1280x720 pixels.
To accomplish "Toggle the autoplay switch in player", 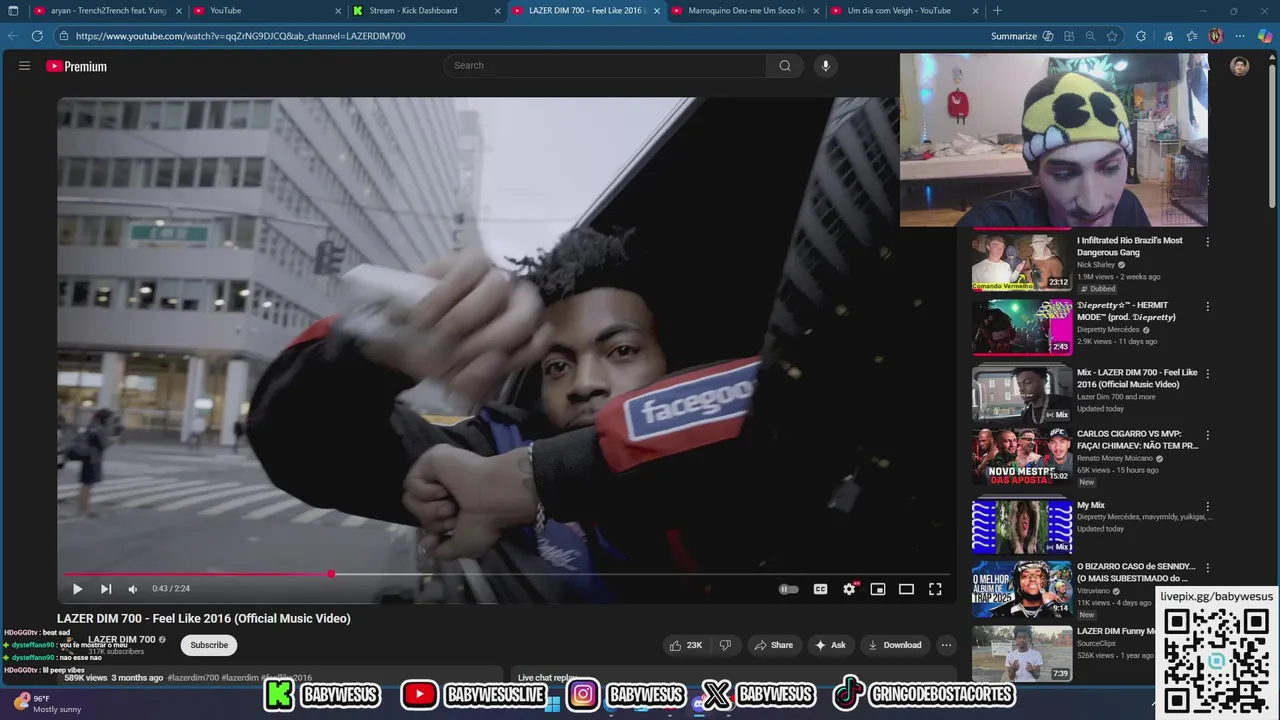I will point(789,589).
